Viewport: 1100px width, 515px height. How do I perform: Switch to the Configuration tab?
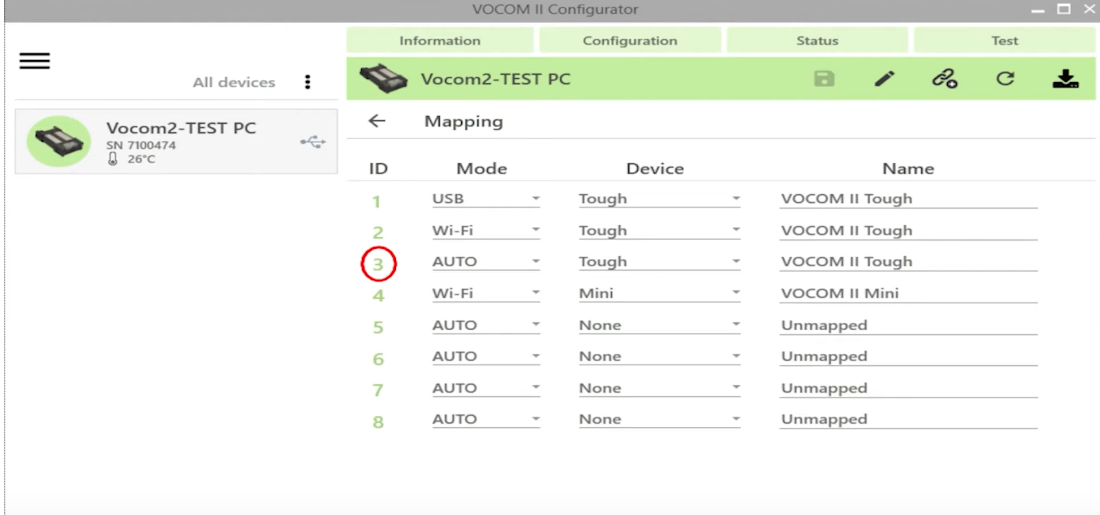pyautogui.click(x=630, y=41)
